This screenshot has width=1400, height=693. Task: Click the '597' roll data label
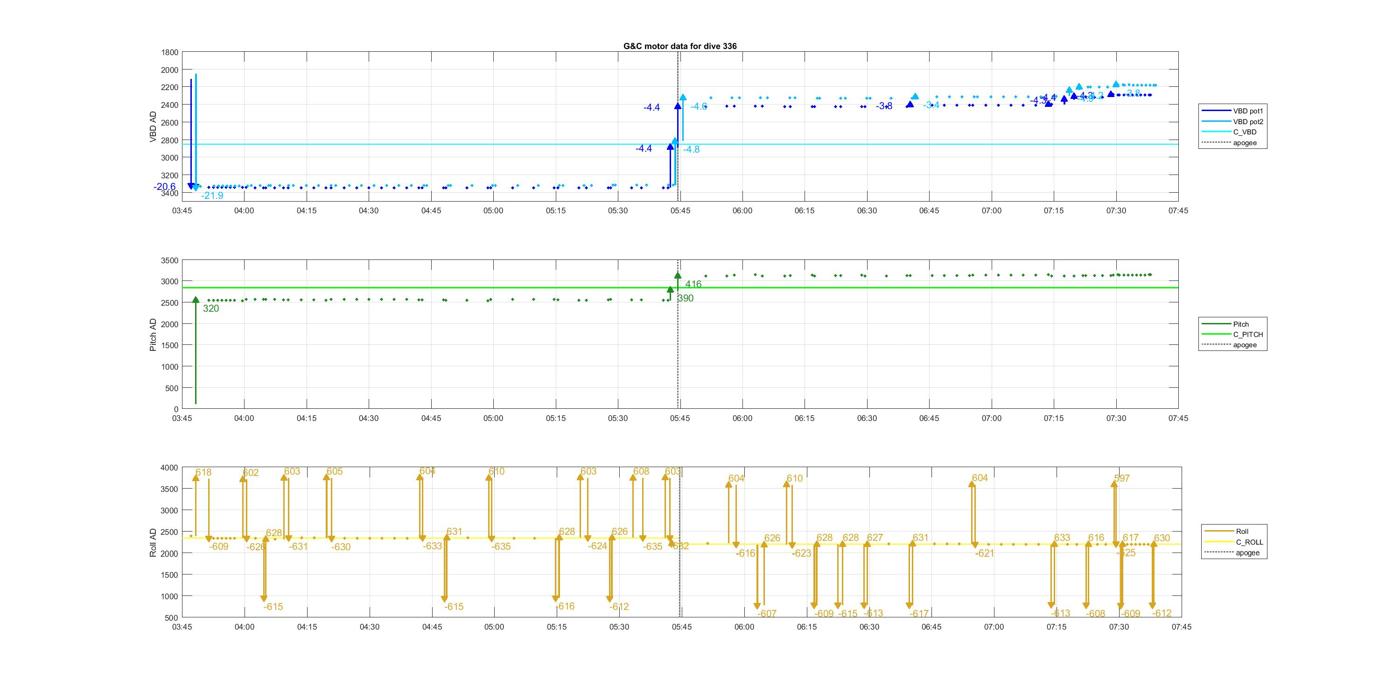(1122, 479)
